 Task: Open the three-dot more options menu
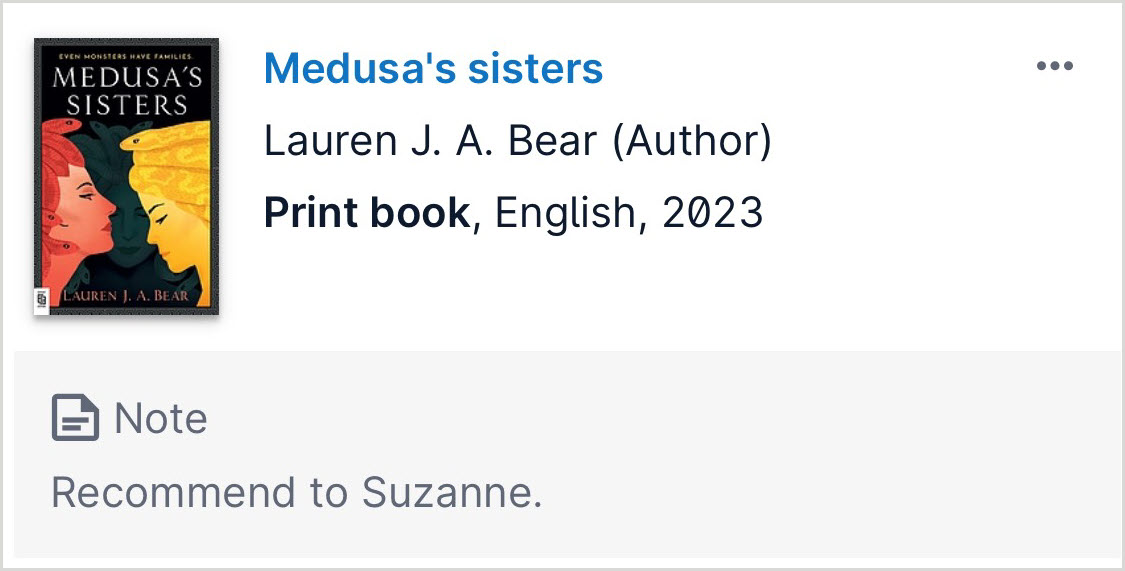1054,67
